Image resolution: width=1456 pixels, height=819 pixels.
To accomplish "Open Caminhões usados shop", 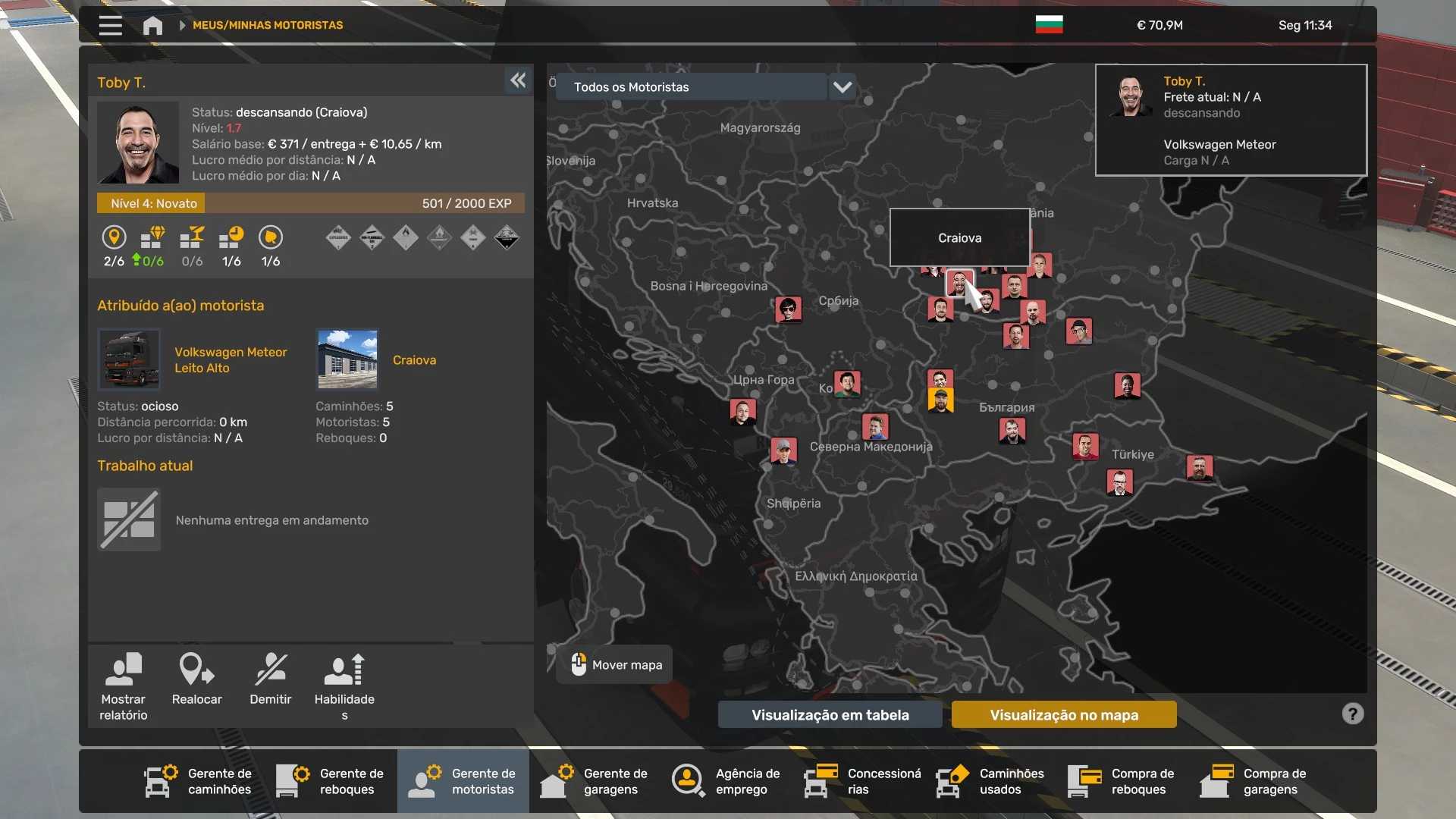I will click(990, 781).
